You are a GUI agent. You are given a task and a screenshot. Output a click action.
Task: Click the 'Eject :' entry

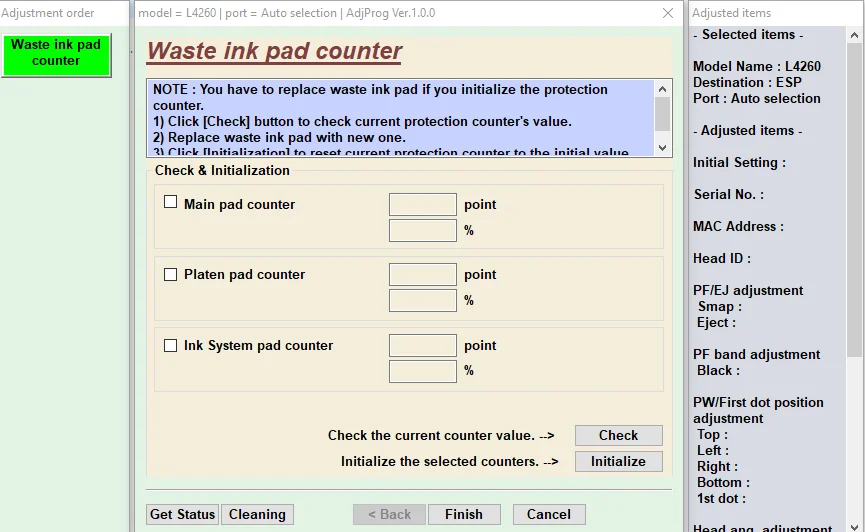pos(716,322)
